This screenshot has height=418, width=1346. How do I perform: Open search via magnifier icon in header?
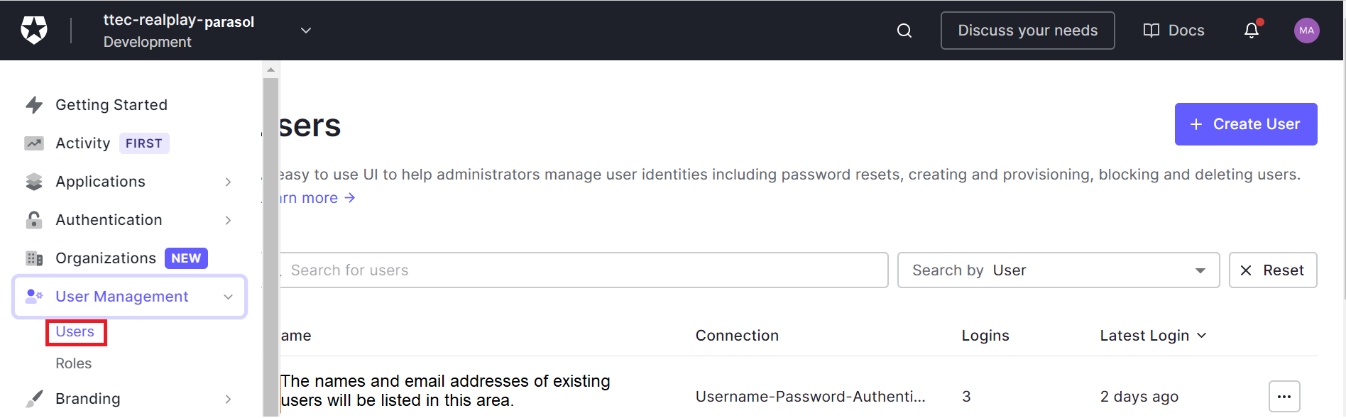904,30
